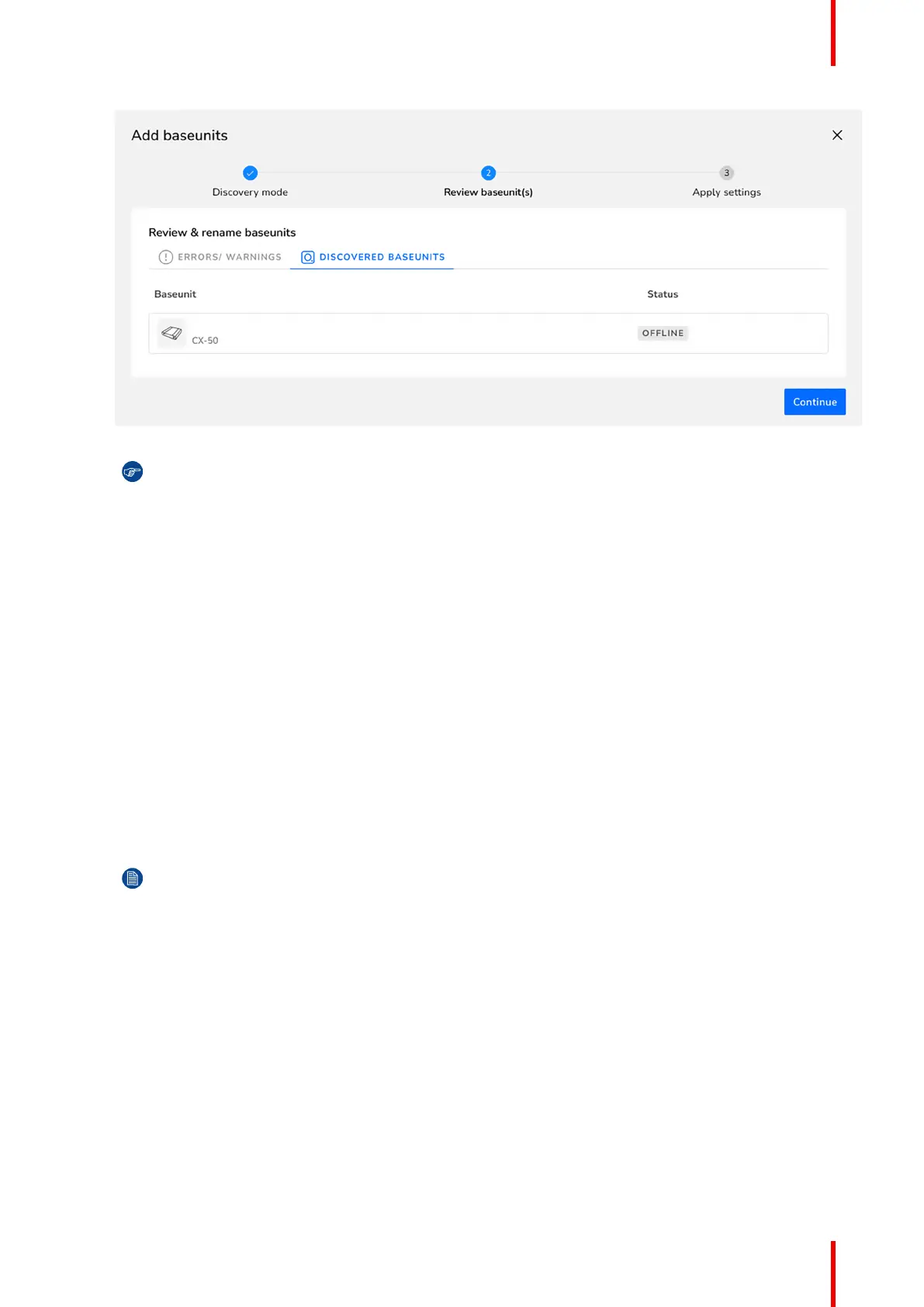Click the warning exclamation icon

(165, 257)
